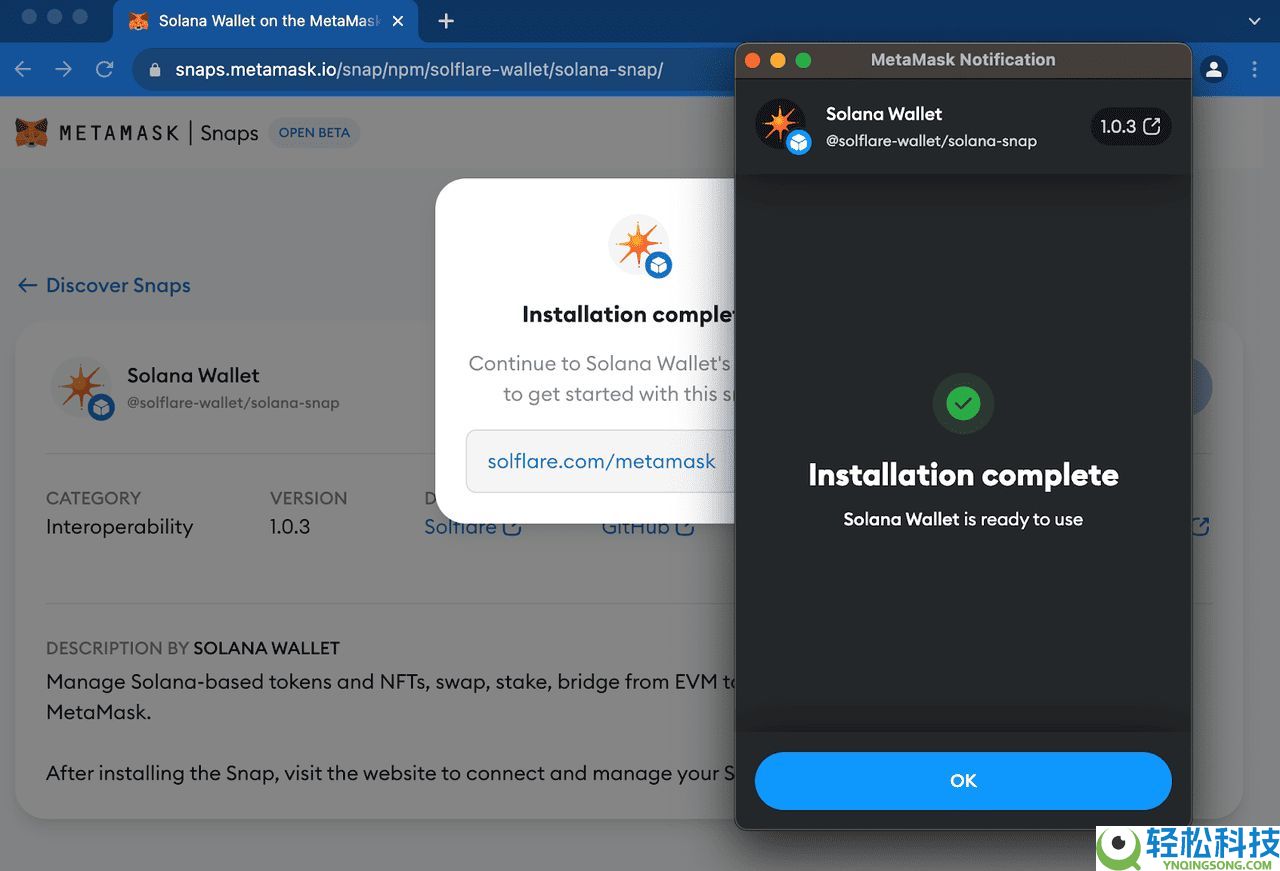View site security lock information

(154, 70)
